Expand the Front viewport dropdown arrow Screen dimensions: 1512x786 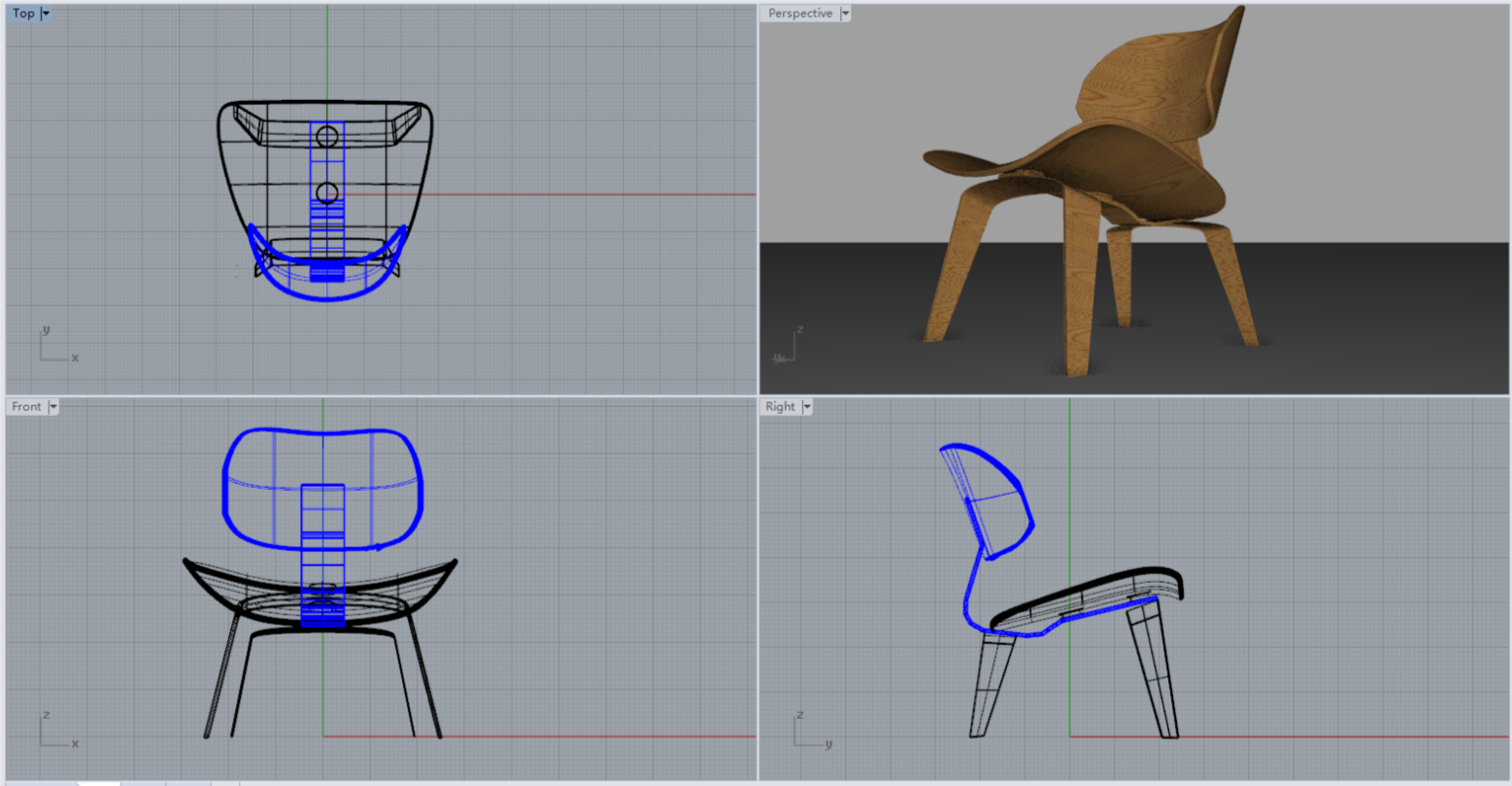click(53, 407)
